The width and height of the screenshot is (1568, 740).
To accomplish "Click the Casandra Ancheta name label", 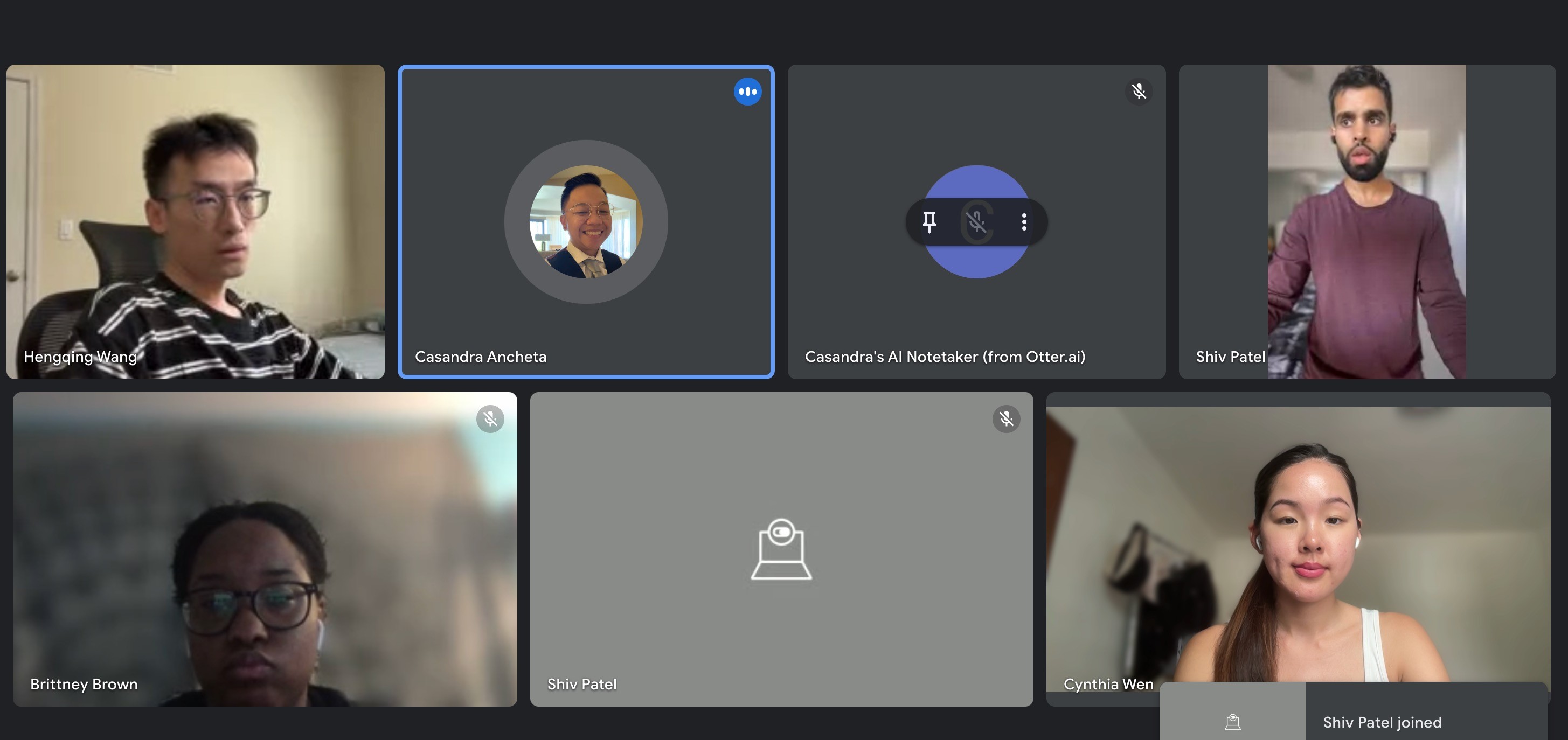I will coord(480,357).
